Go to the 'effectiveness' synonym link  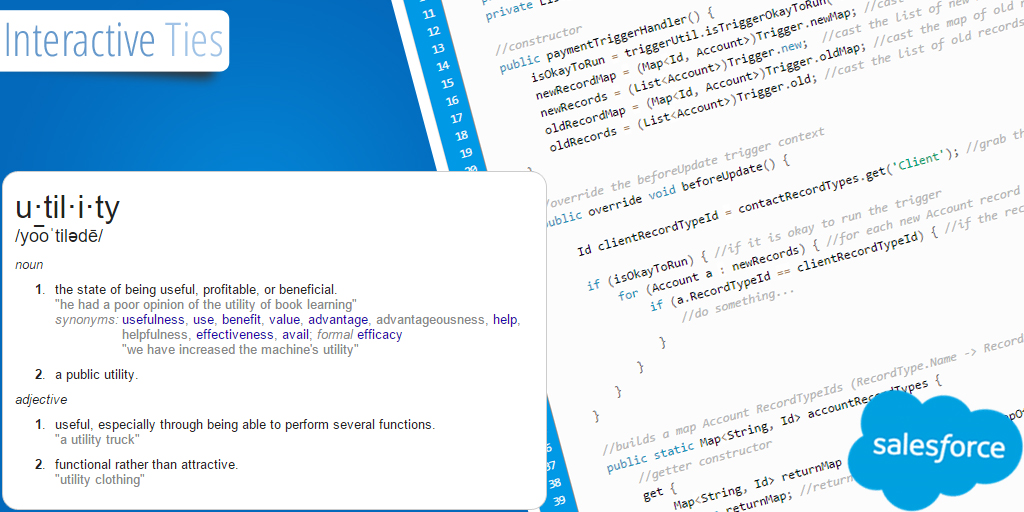(234, 335)
